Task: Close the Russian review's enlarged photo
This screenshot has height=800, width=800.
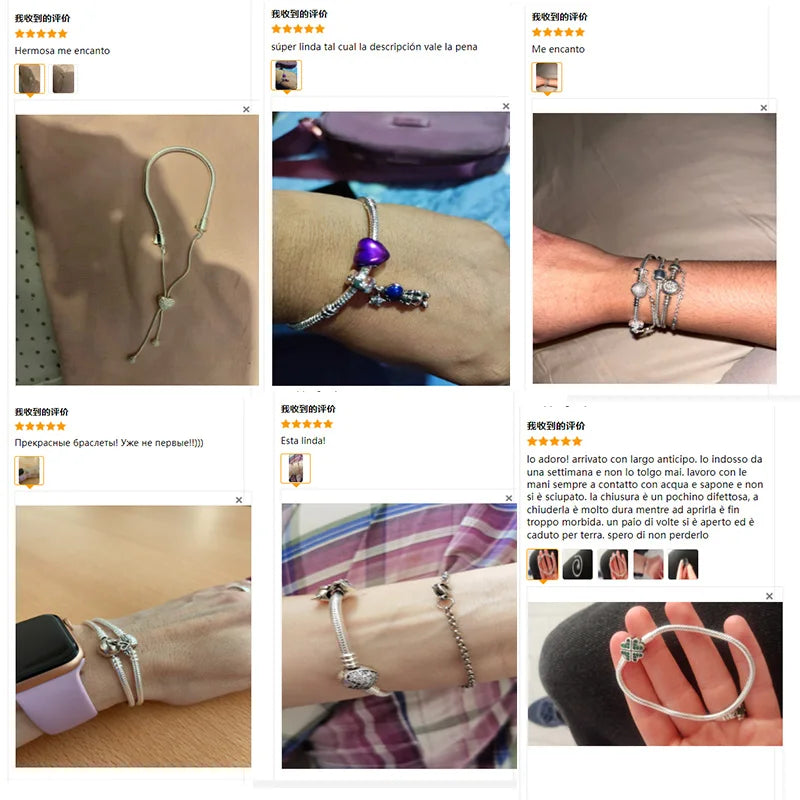Action: tap(239, 500)
